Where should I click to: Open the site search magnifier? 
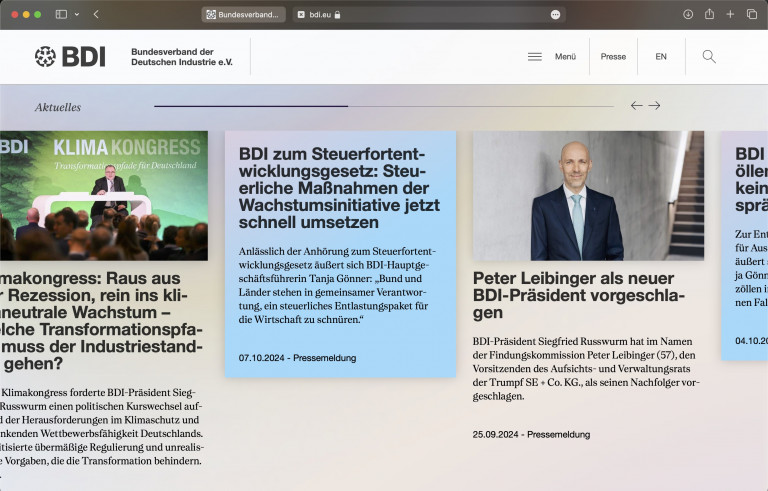tap(709, 57)
